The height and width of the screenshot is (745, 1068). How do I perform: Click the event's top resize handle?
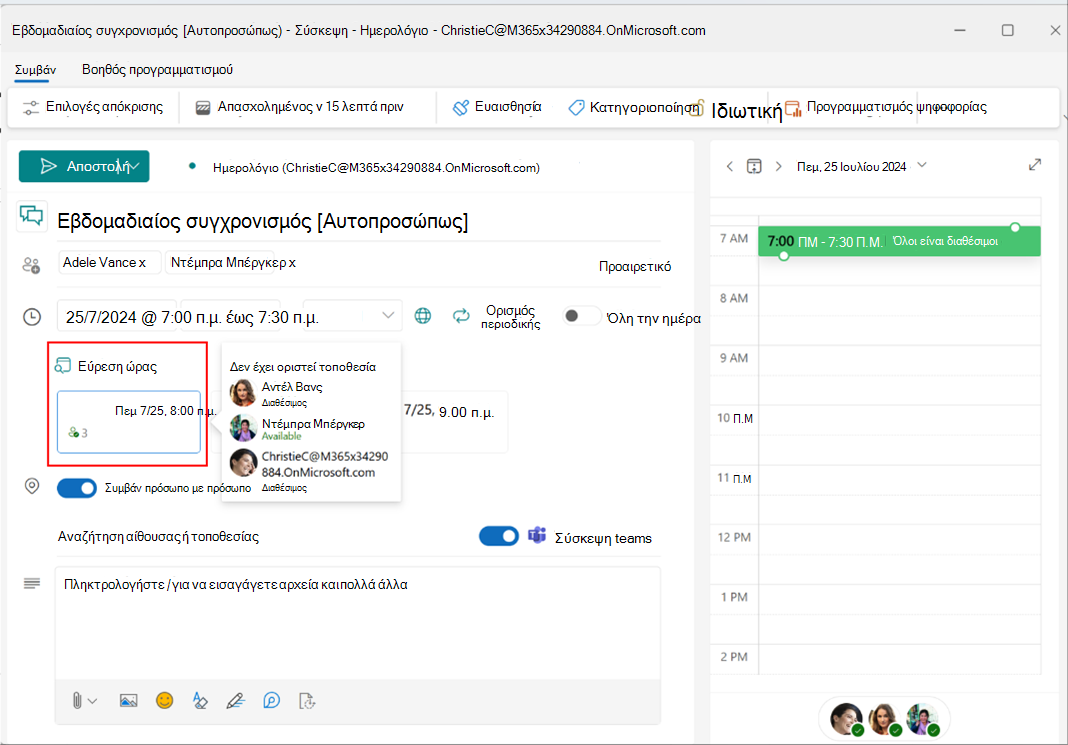[1015, 227]
